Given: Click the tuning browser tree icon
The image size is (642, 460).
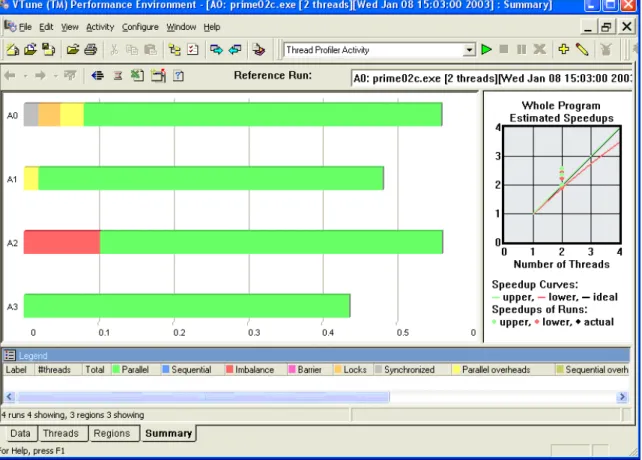Looking at the screenshot, I should click(x=174, y=50).
